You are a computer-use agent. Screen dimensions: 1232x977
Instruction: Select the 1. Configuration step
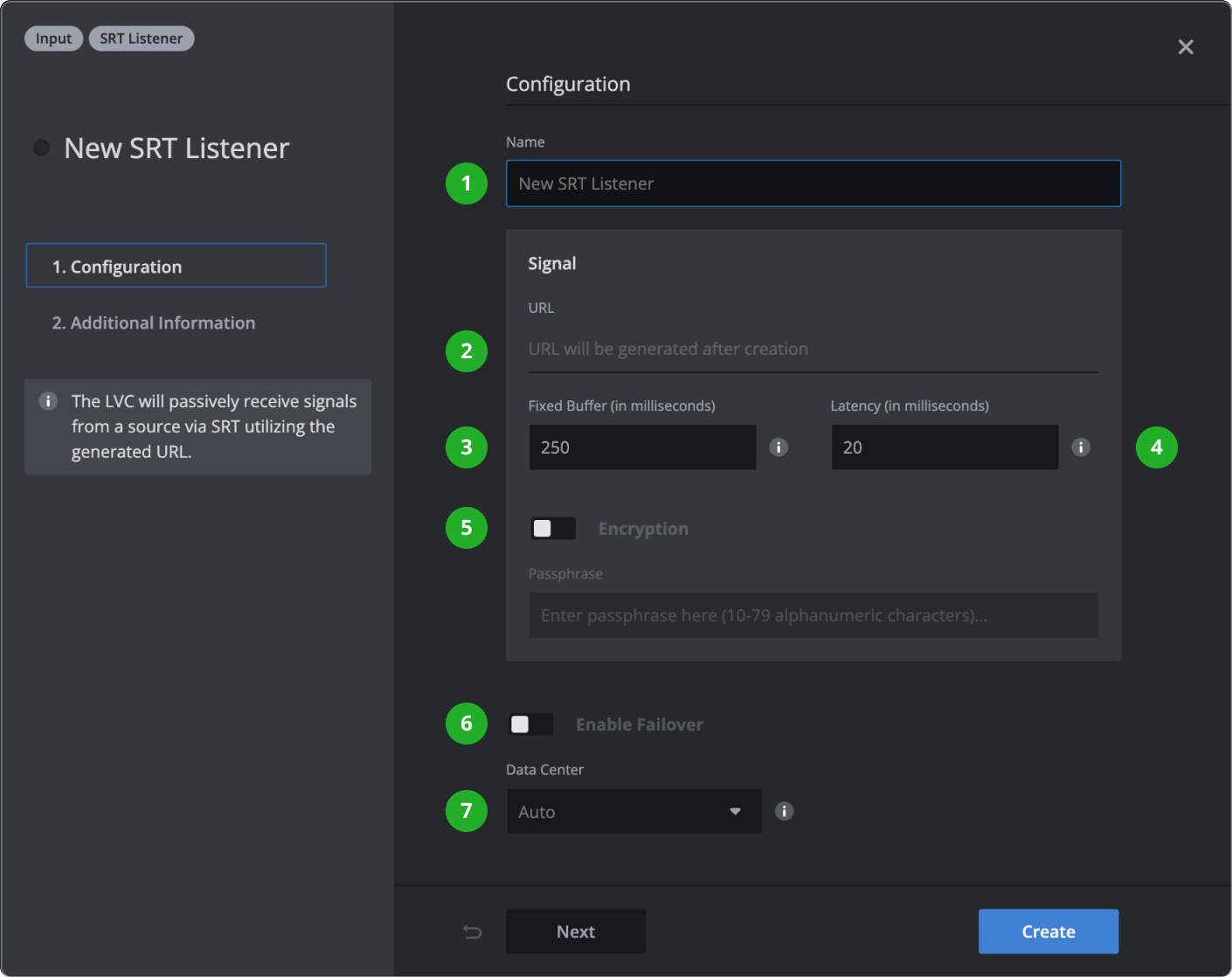click(176, 266)
